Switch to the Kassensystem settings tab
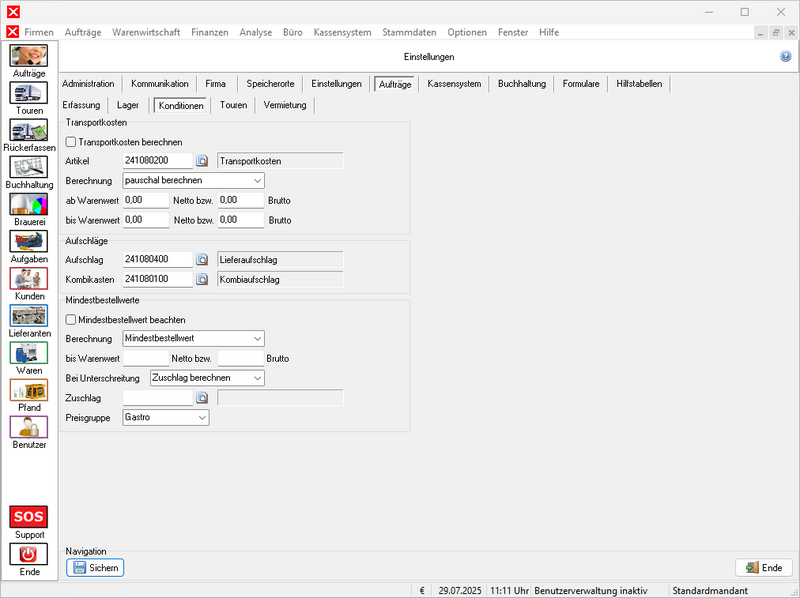The image size is (800, 598). [454, 84]
